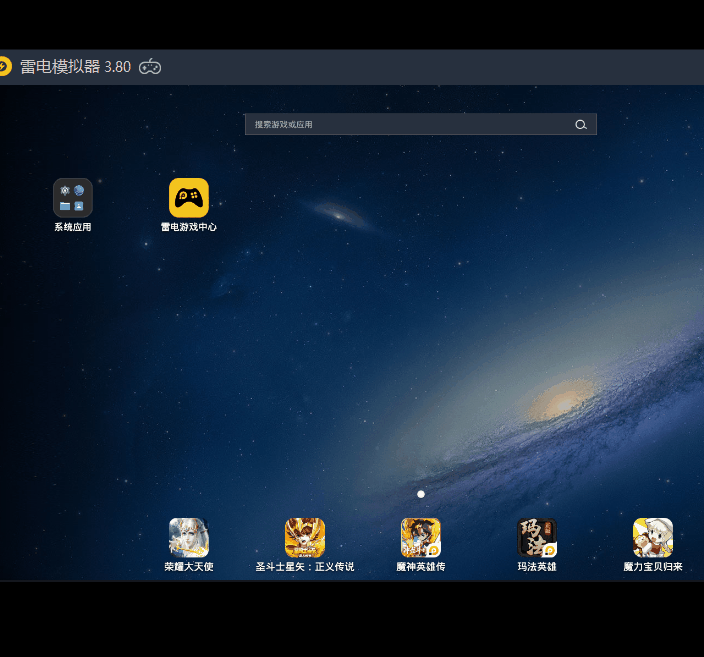The image size is (704, 657).
Task: Open the 荣耀大天使 game icon
Action: (189, 538)
